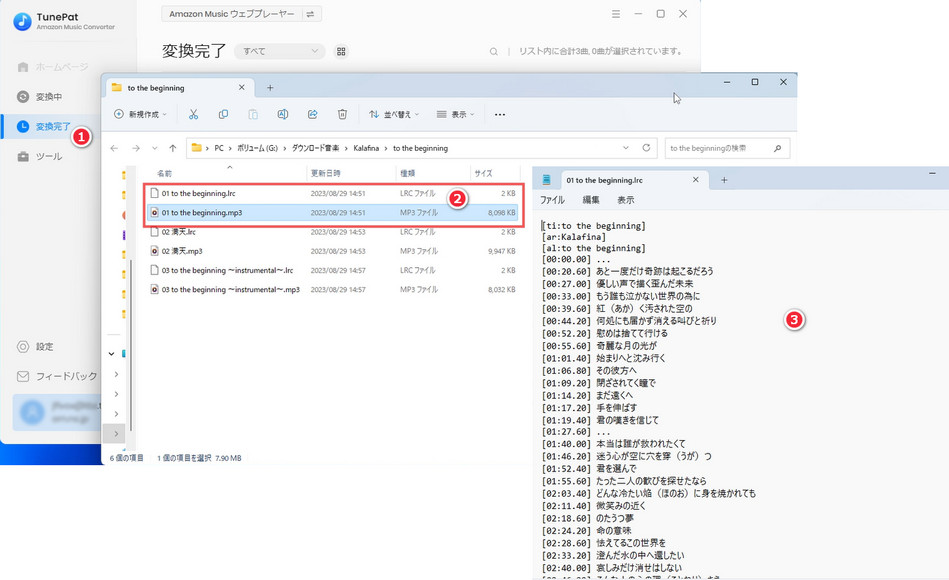Image resolution: width=949 pixels, height=580 pixels.
Task: Select file 02 満天.lrc
Action: click(333, 232)
